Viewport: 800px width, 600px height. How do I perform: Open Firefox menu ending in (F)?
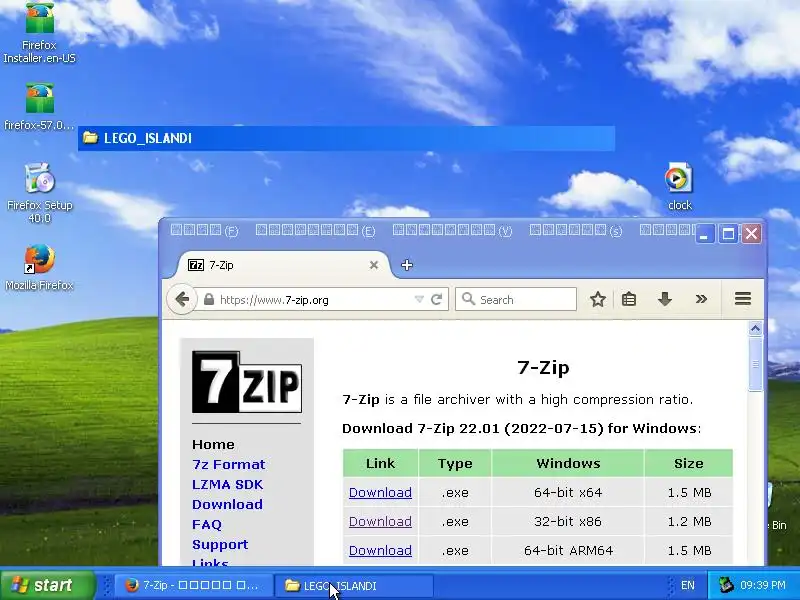coord(205,231)
